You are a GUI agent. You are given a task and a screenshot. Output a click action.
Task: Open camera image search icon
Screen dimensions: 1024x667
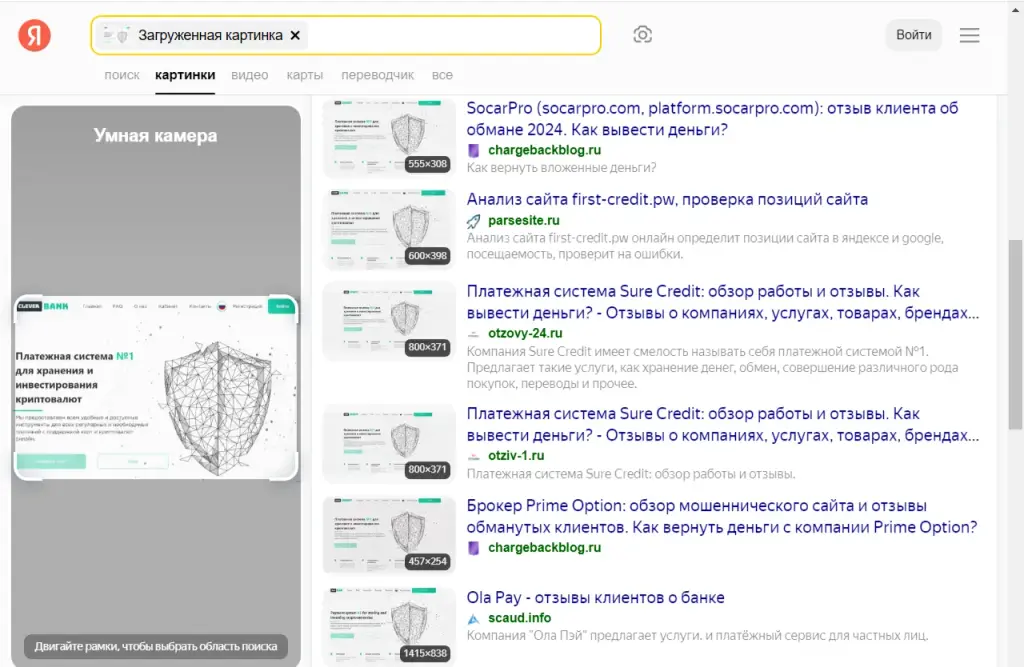point(643,35)
